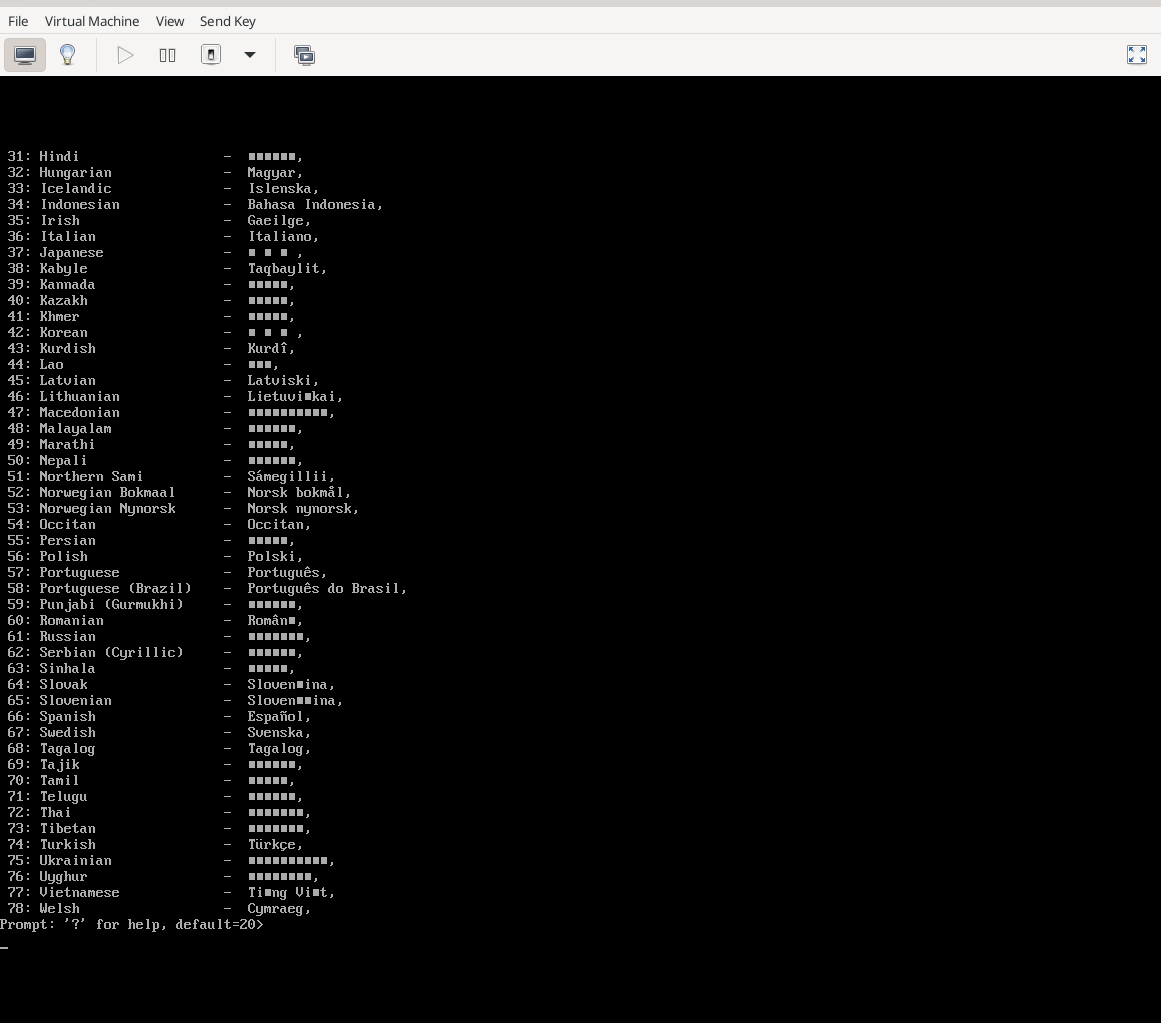Click the '48: Malayalam' row

pos(155,429)
